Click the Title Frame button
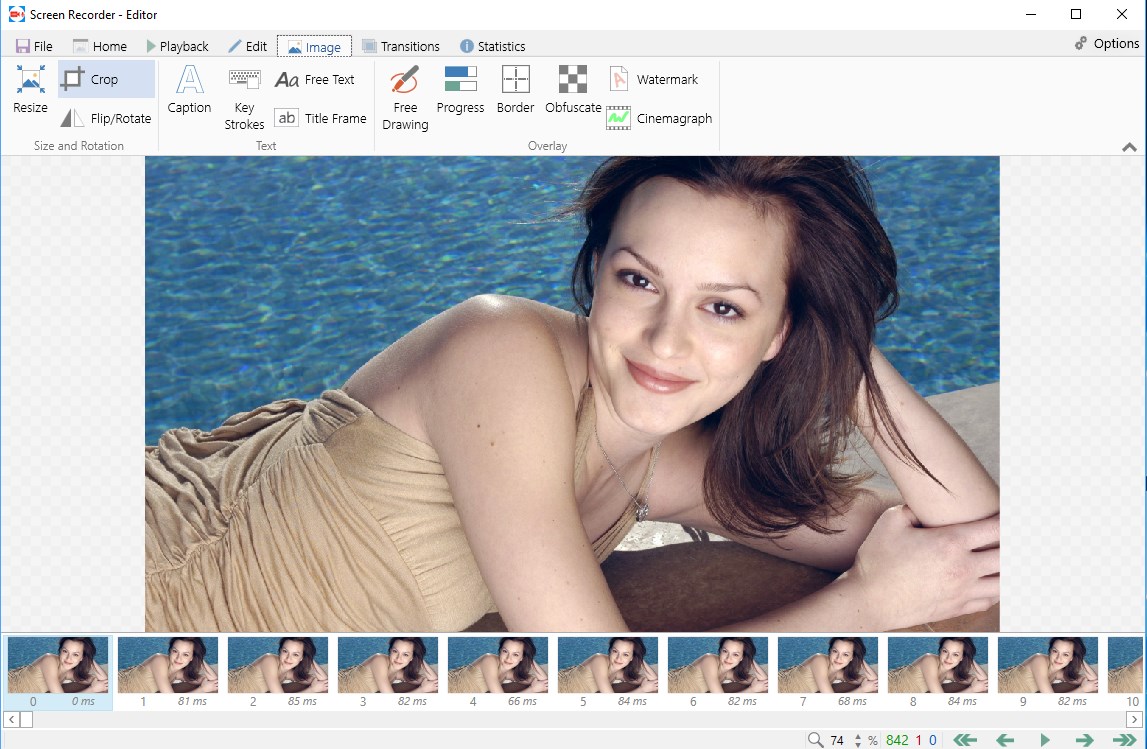The height and width of the screenshot is (749, 1147). click(x=321, y=118)
